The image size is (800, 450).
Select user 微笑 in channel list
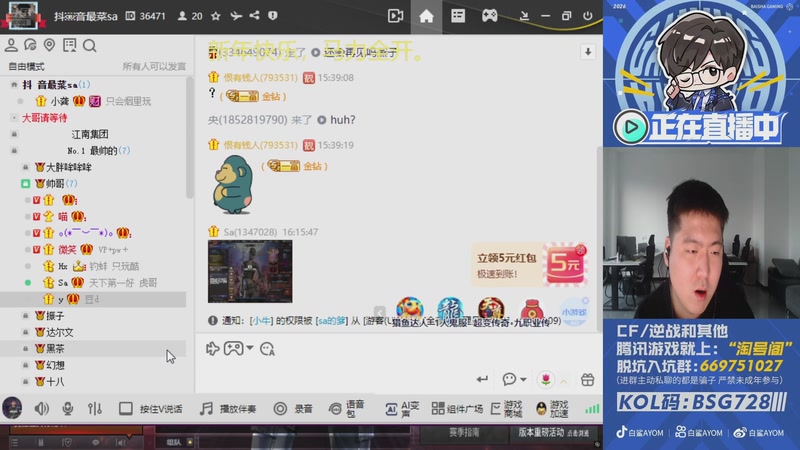click(67, 249)
